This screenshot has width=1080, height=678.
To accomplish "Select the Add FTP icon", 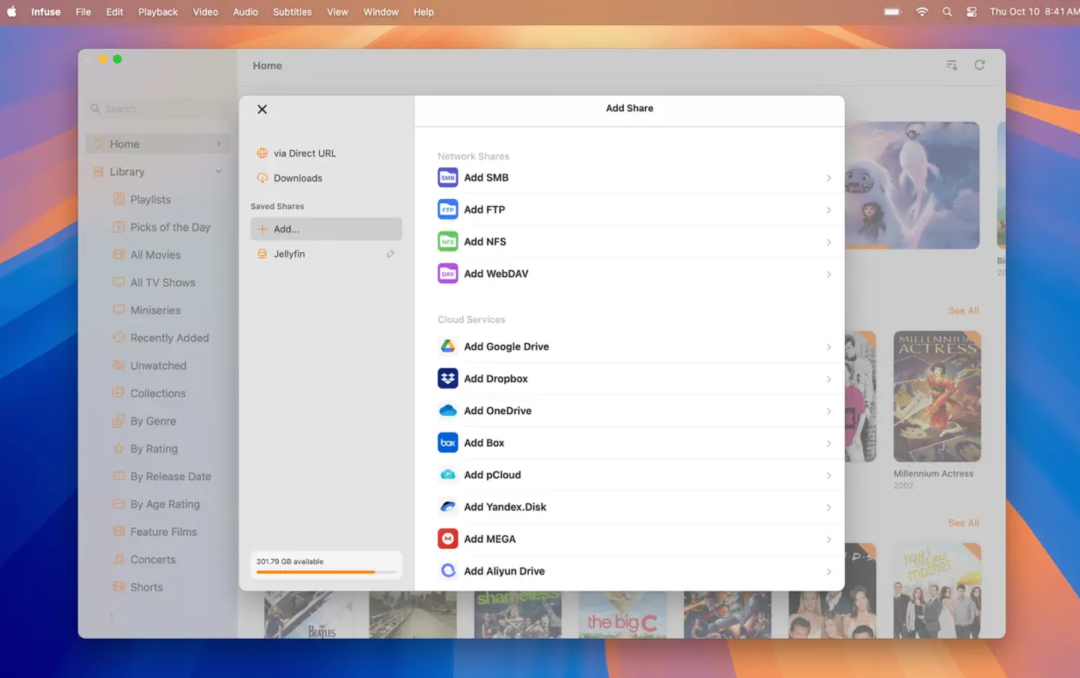I will [447, 210].
